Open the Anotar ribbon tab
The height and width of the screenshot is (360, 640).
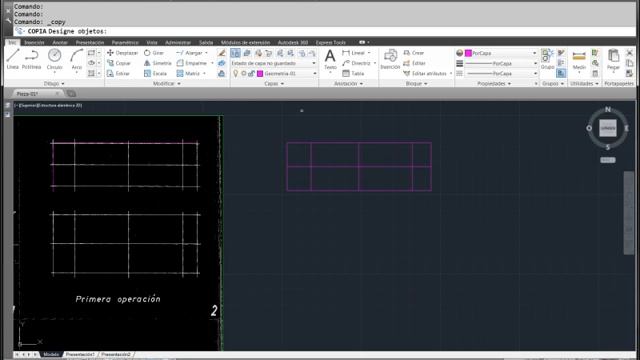point(60,42)
